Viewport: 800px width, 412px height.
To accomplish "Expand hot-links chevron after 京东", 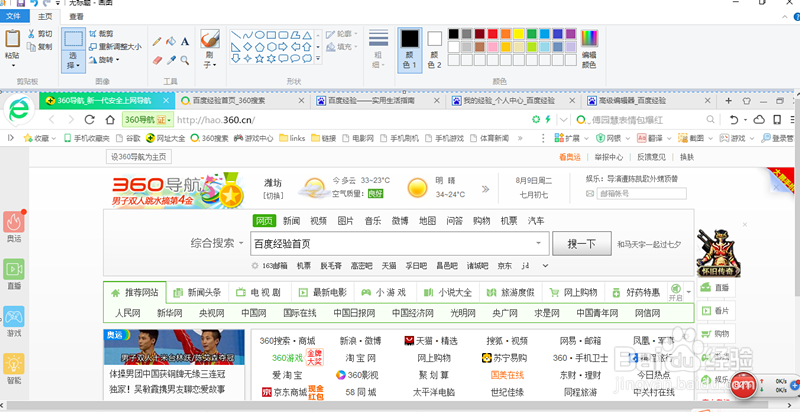I will point(545,266).
